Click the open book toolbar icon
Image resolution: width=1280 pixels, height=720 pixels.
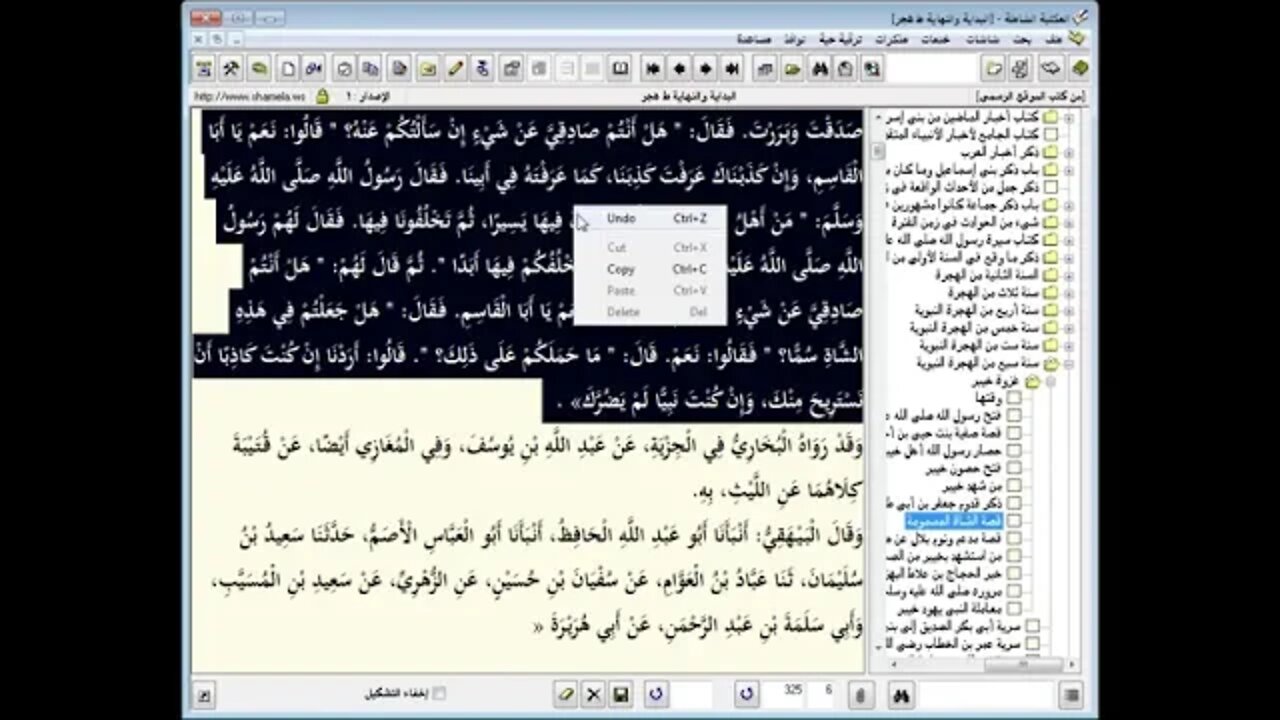point(620,69)
